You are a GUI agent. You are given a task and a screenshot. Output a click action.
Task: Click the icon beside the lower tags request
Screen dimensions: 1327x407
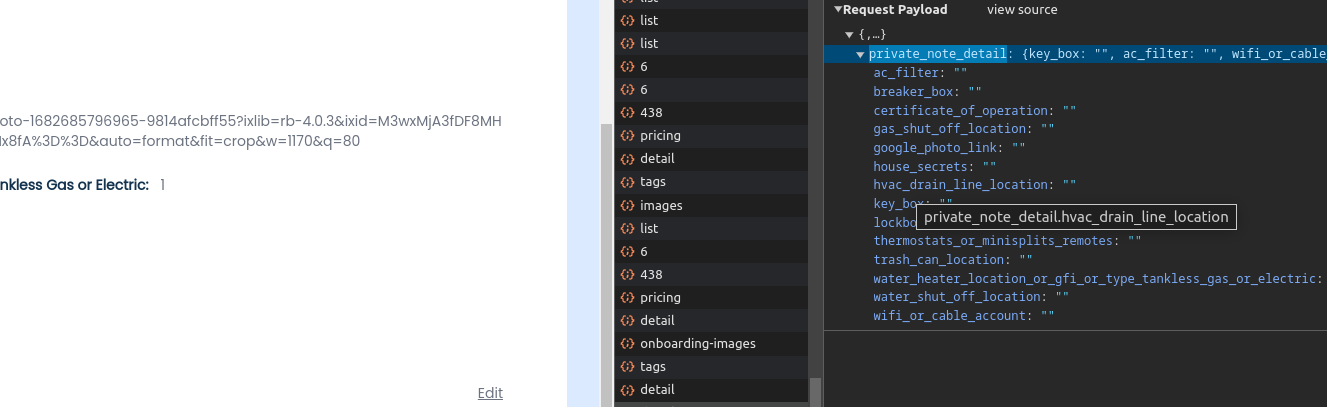pyautogui.click(x=627, y=366)
